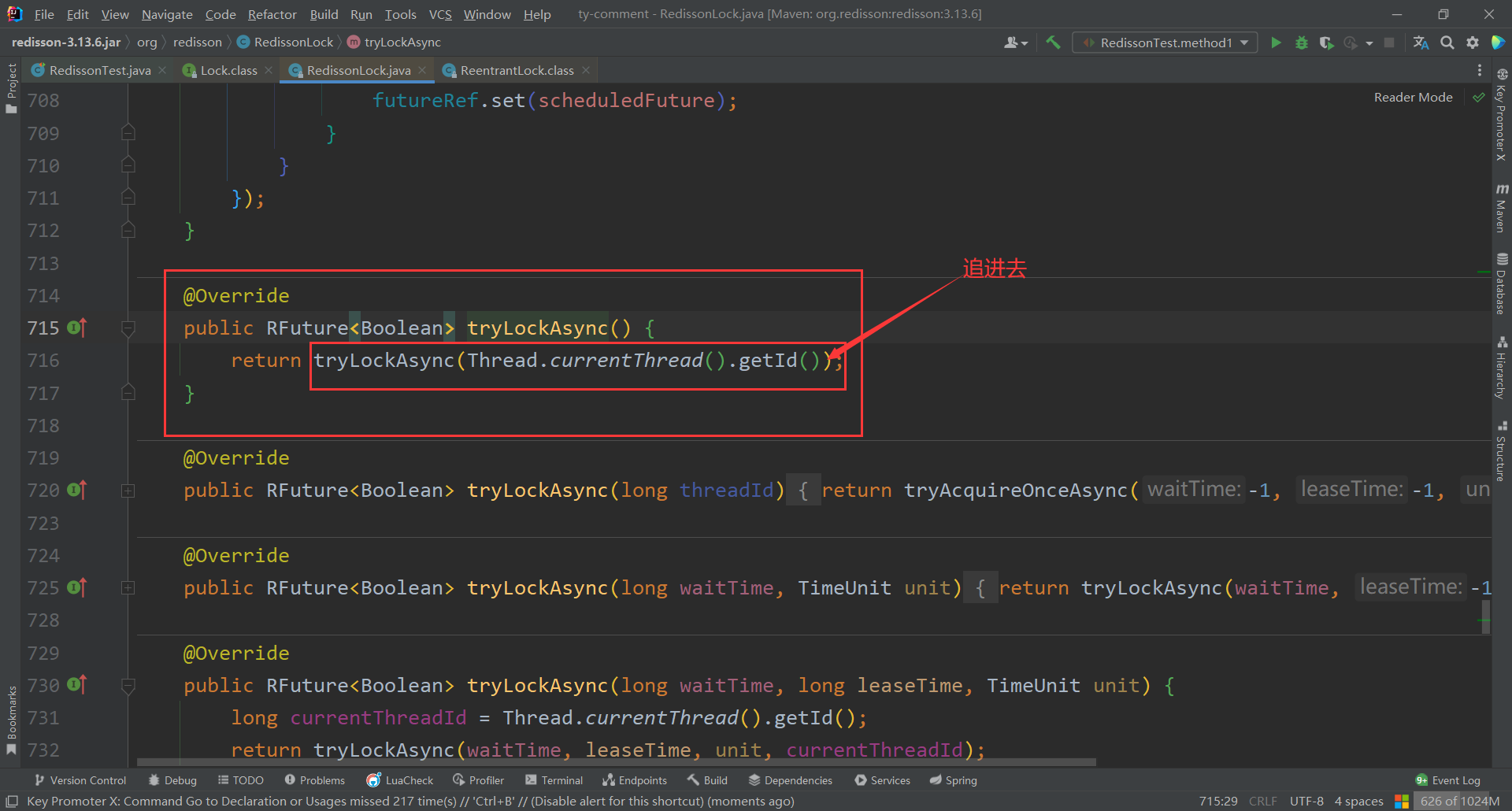
Task: Click the override gutter icon on line 730
Action: click(x=76, y=685)
